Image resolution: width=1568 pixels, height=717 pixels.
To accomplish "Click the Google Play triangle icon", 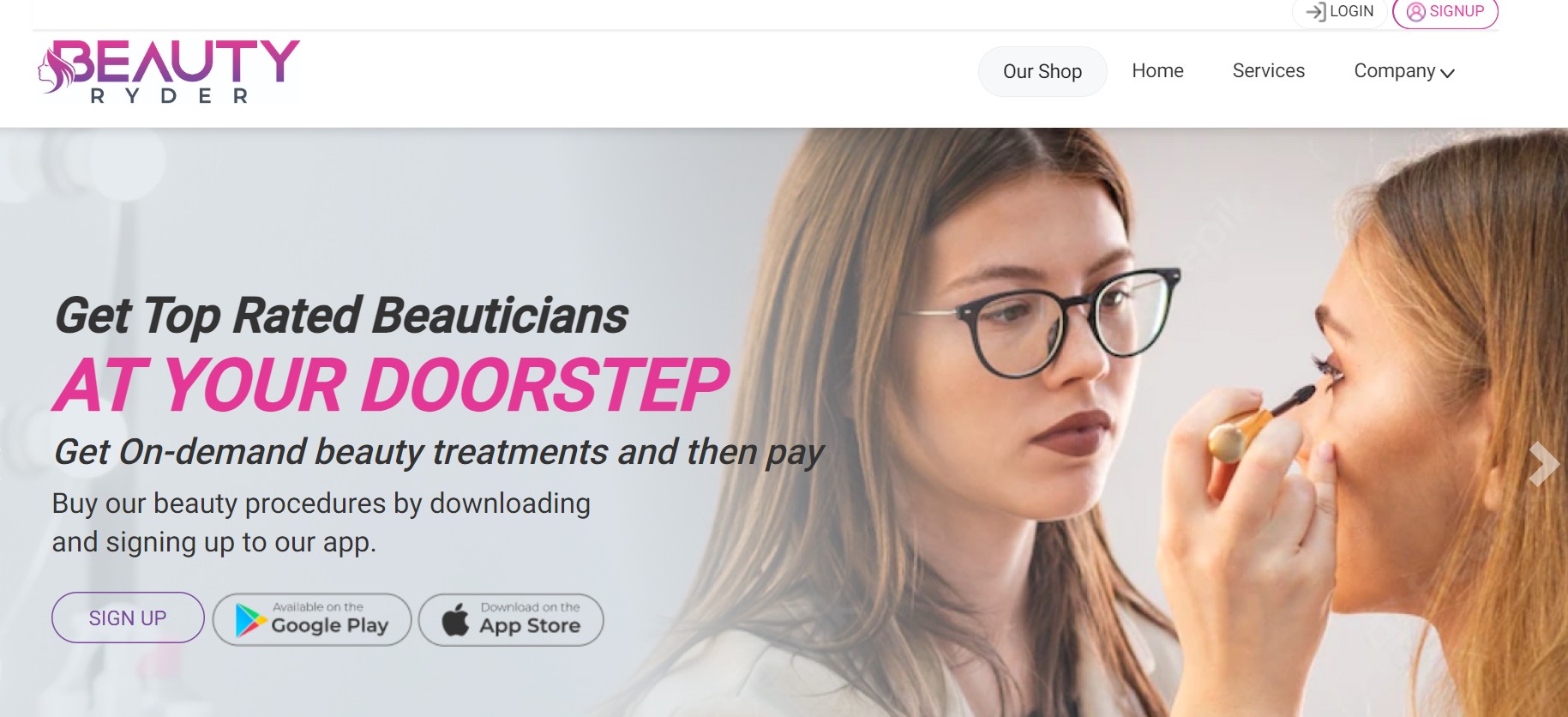I will 250,620.
